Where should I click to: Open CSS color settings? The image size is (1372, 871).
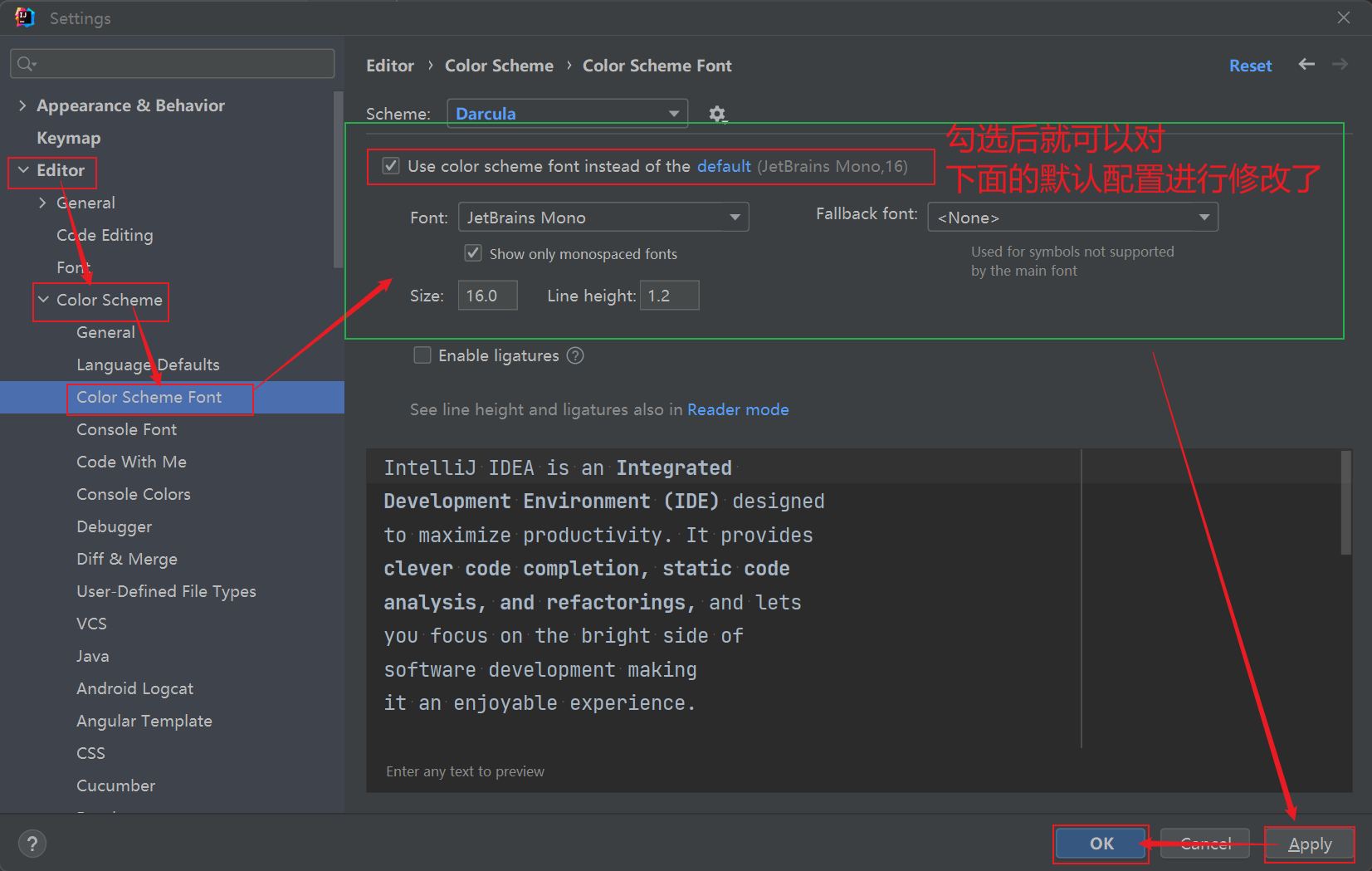(x=90, y=753)
